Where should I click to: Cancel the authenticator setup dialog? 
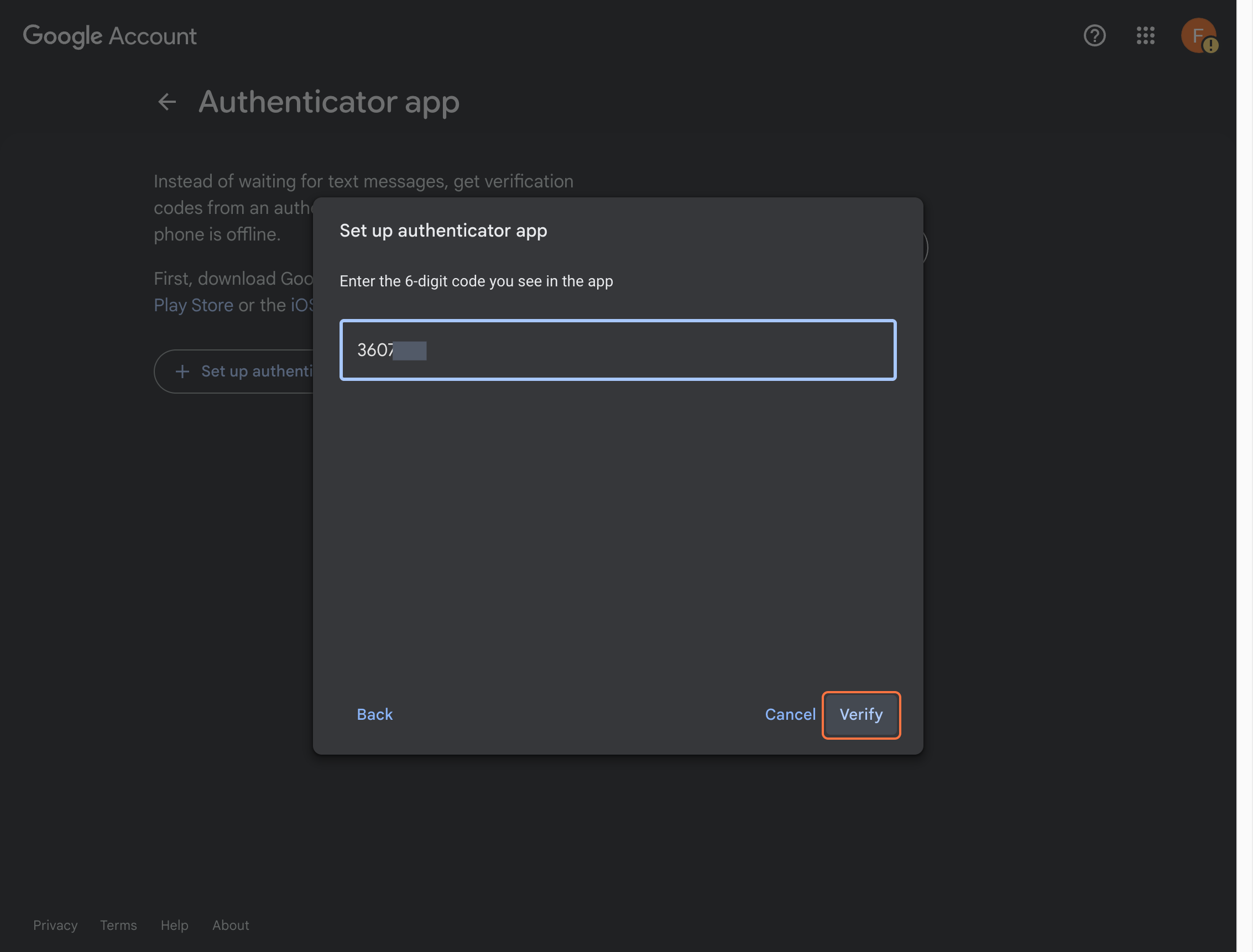point(791,715)
